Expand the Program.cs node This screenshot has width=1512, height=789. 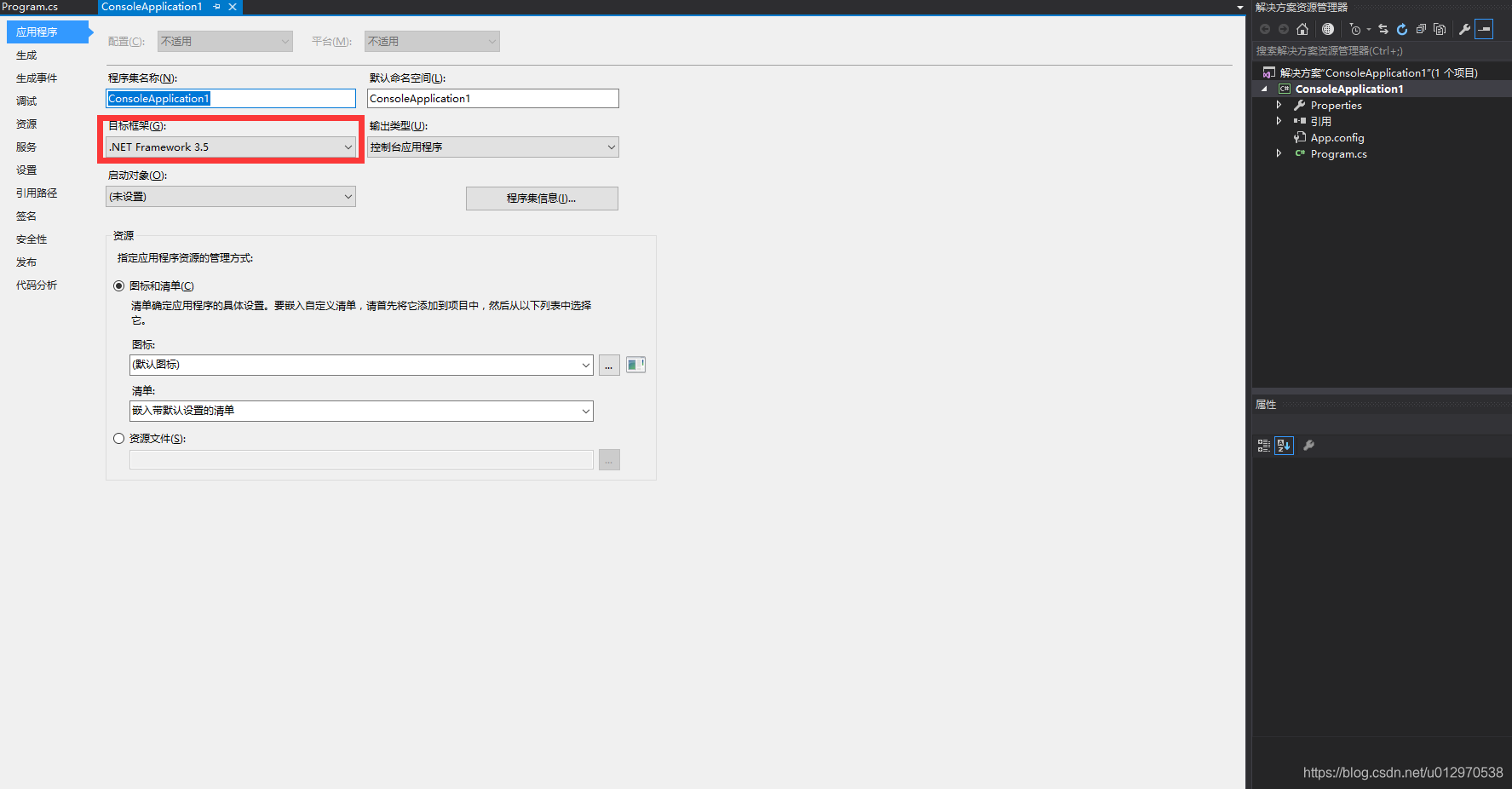click(1279, 153)
